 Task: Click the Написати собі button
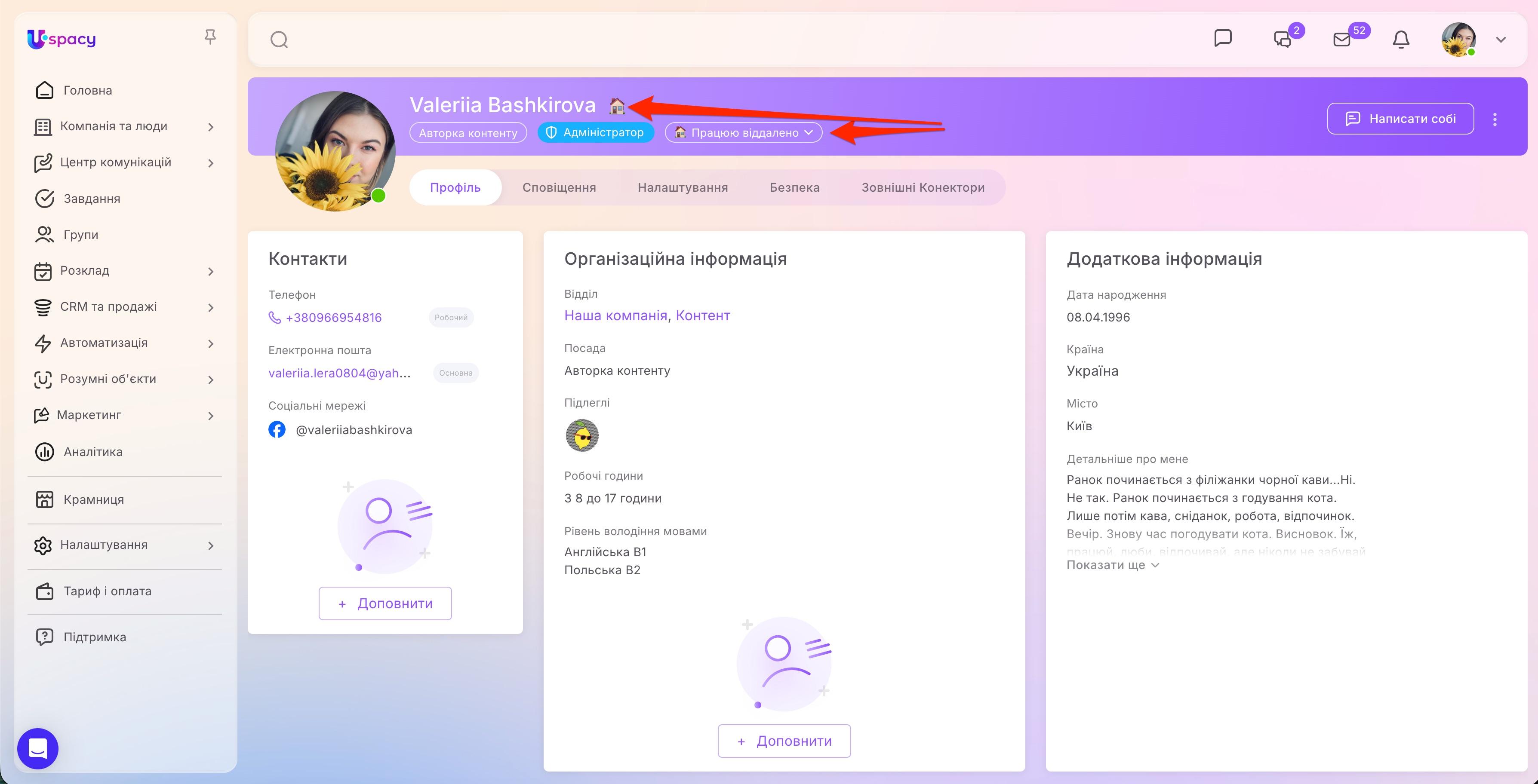(x=1400, y=119)
